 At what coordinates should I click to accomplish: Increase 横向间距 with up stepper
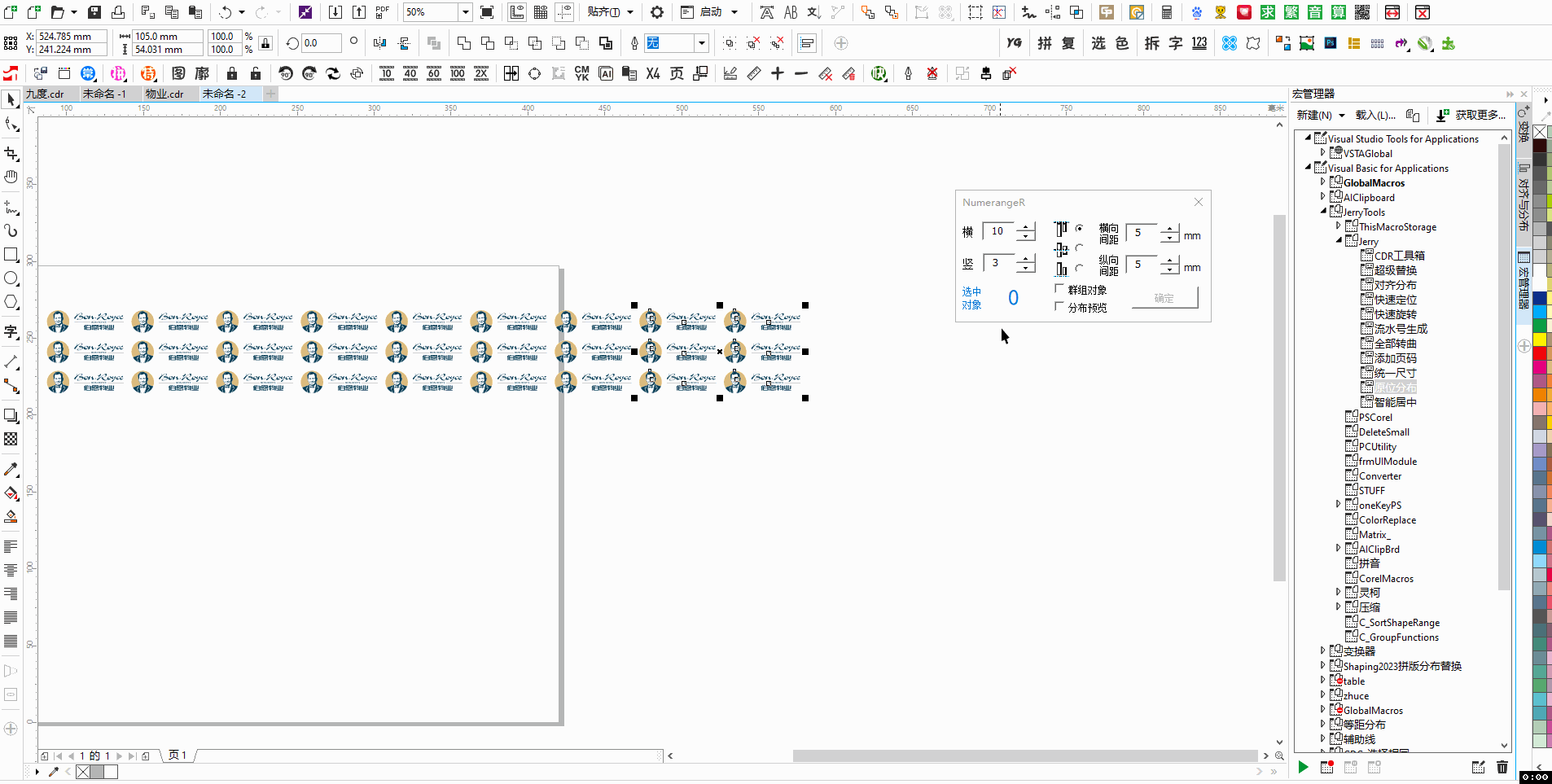(1169, 228)
